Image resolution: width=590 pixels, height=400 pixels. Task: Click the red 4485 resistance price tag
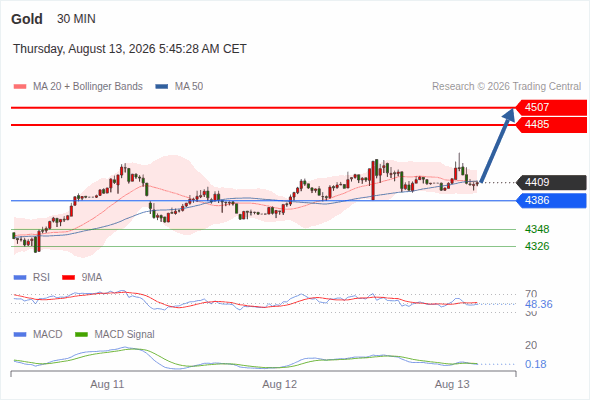(x=551, y=125)
